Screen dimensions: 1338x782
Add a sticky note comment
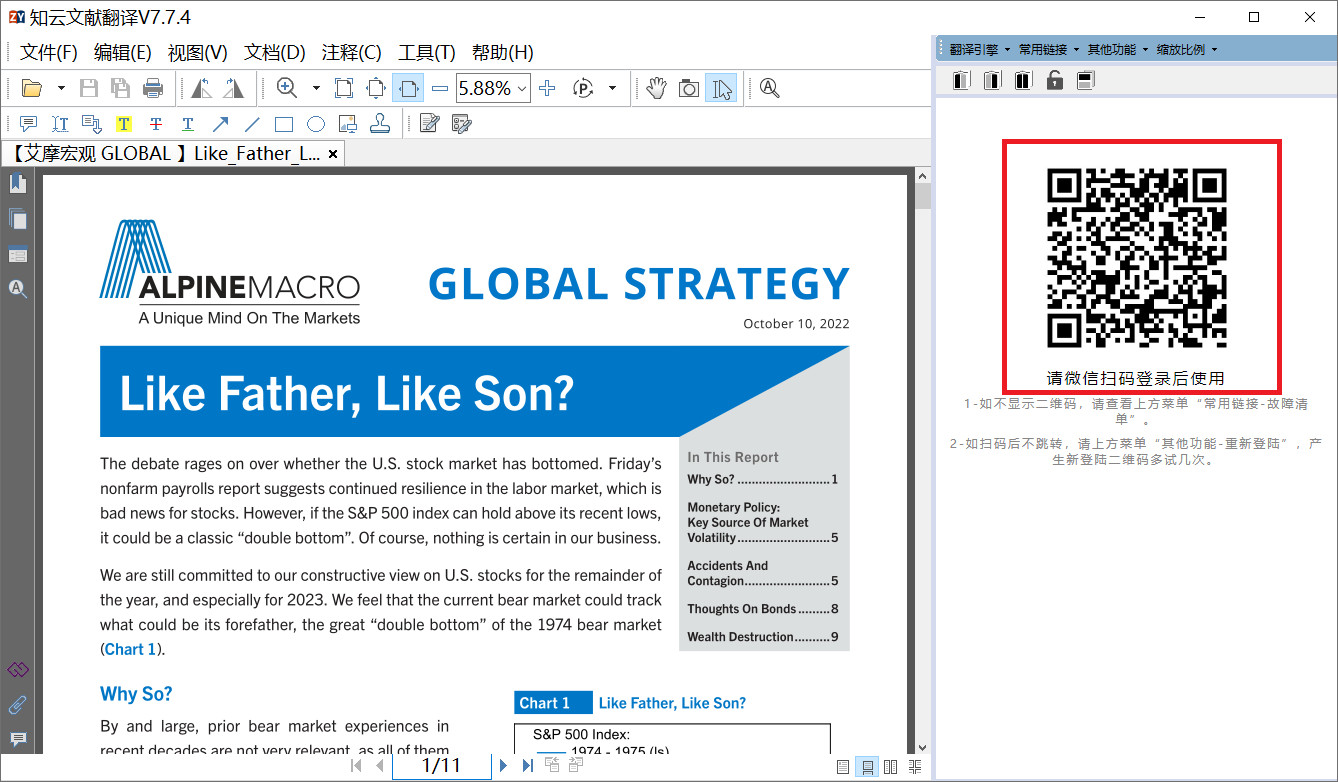[x=28, y=124]
